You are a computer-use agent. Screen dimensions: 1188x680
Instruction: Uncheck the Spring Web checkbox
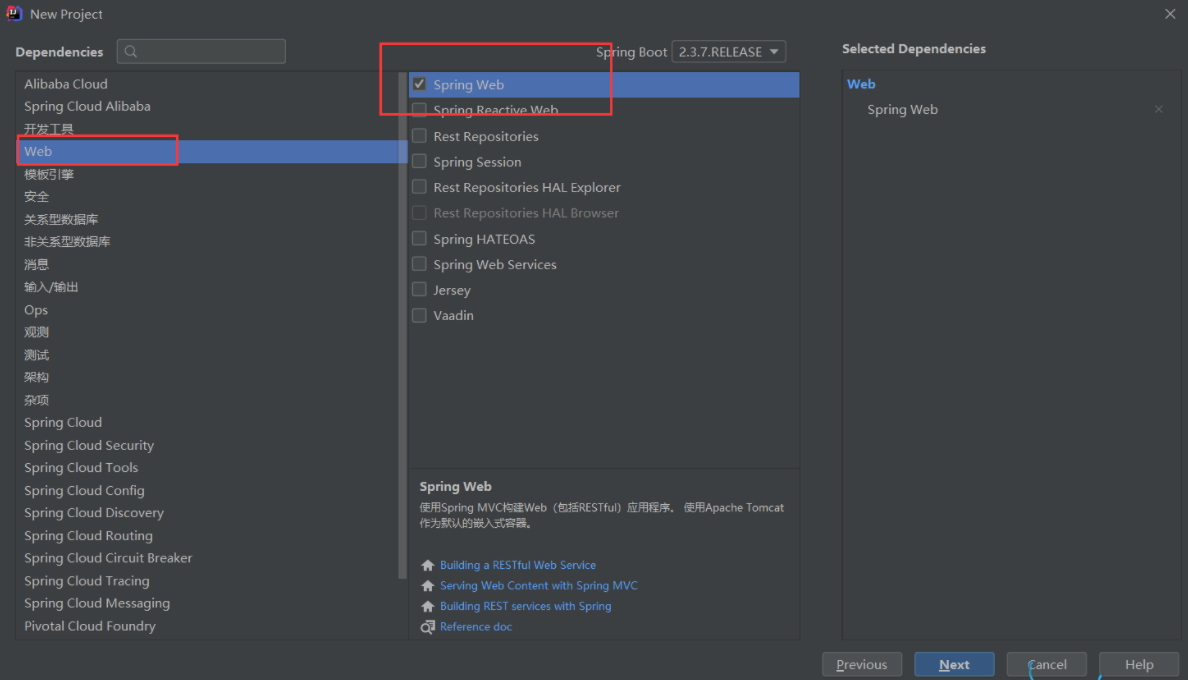point(419,84)
